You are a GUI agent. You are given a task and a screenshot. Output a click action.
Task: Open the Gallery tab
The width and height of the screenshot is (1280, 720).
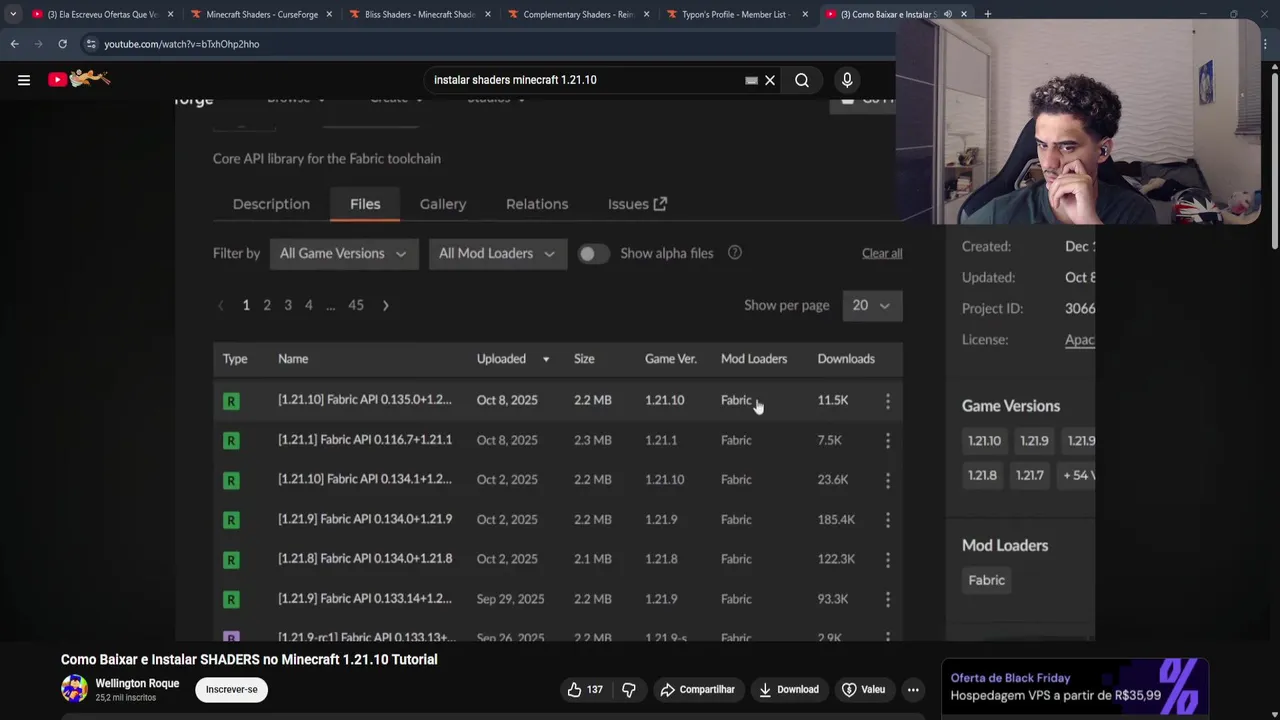[443, 204]
